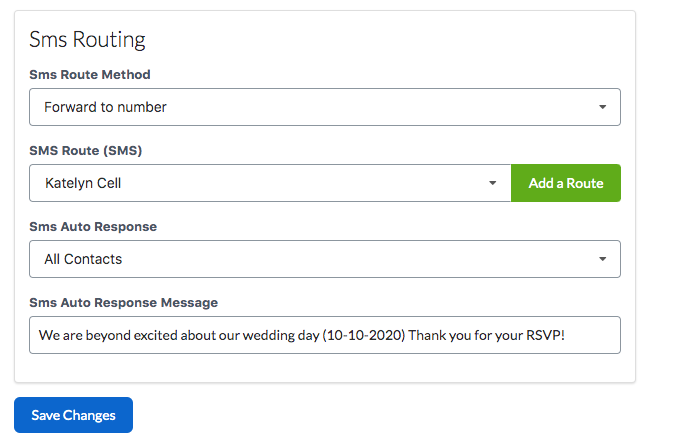Place cursor before "We are beyond excited"
This screenshot has height=448, width=680.
click(x=39, y=335)
